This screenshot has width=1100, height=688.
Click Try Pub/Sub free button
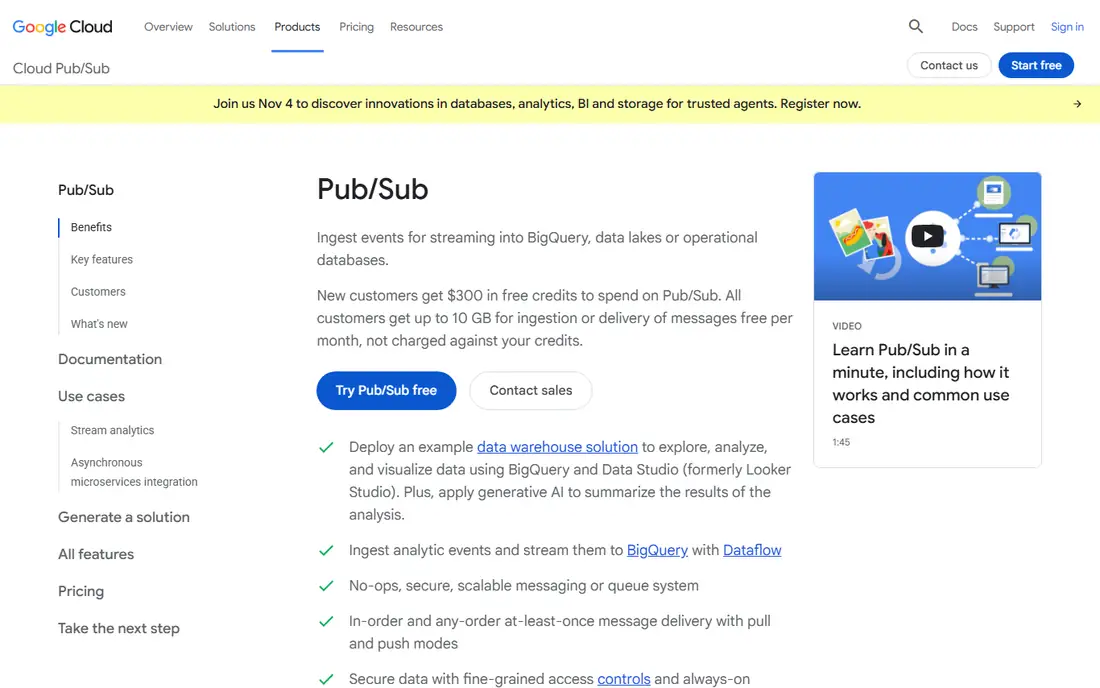coord(386,391)
